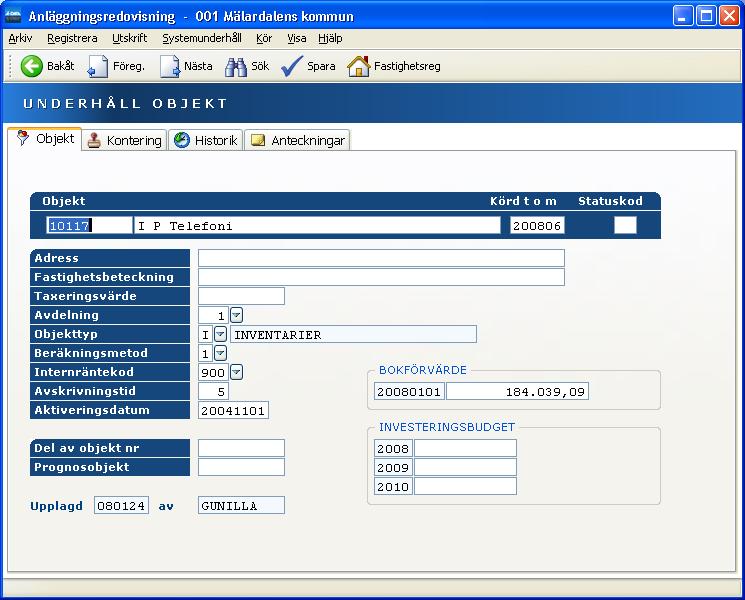Click the green Bakåt arrow icon
This screenshot has height=600, width=745.
click(31, 66)
